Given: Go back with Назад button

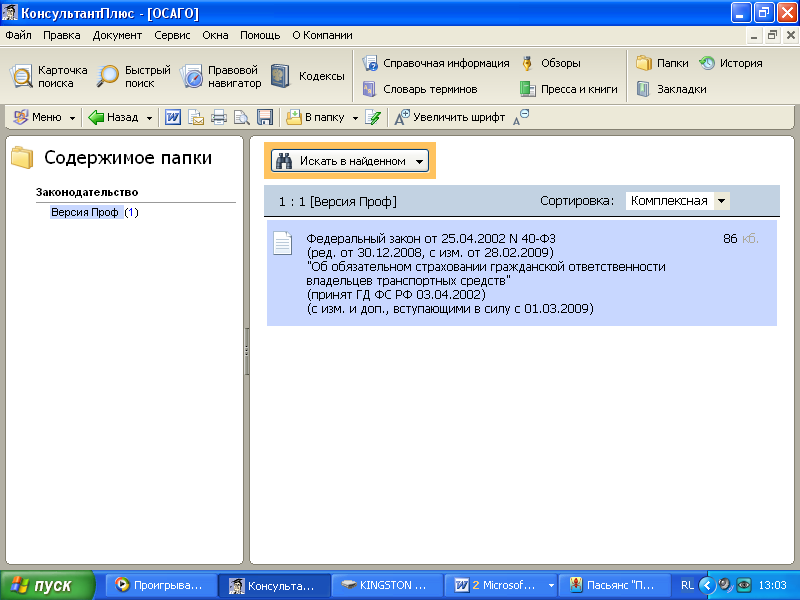Looking at the screenshot, I should click(113, 117).
